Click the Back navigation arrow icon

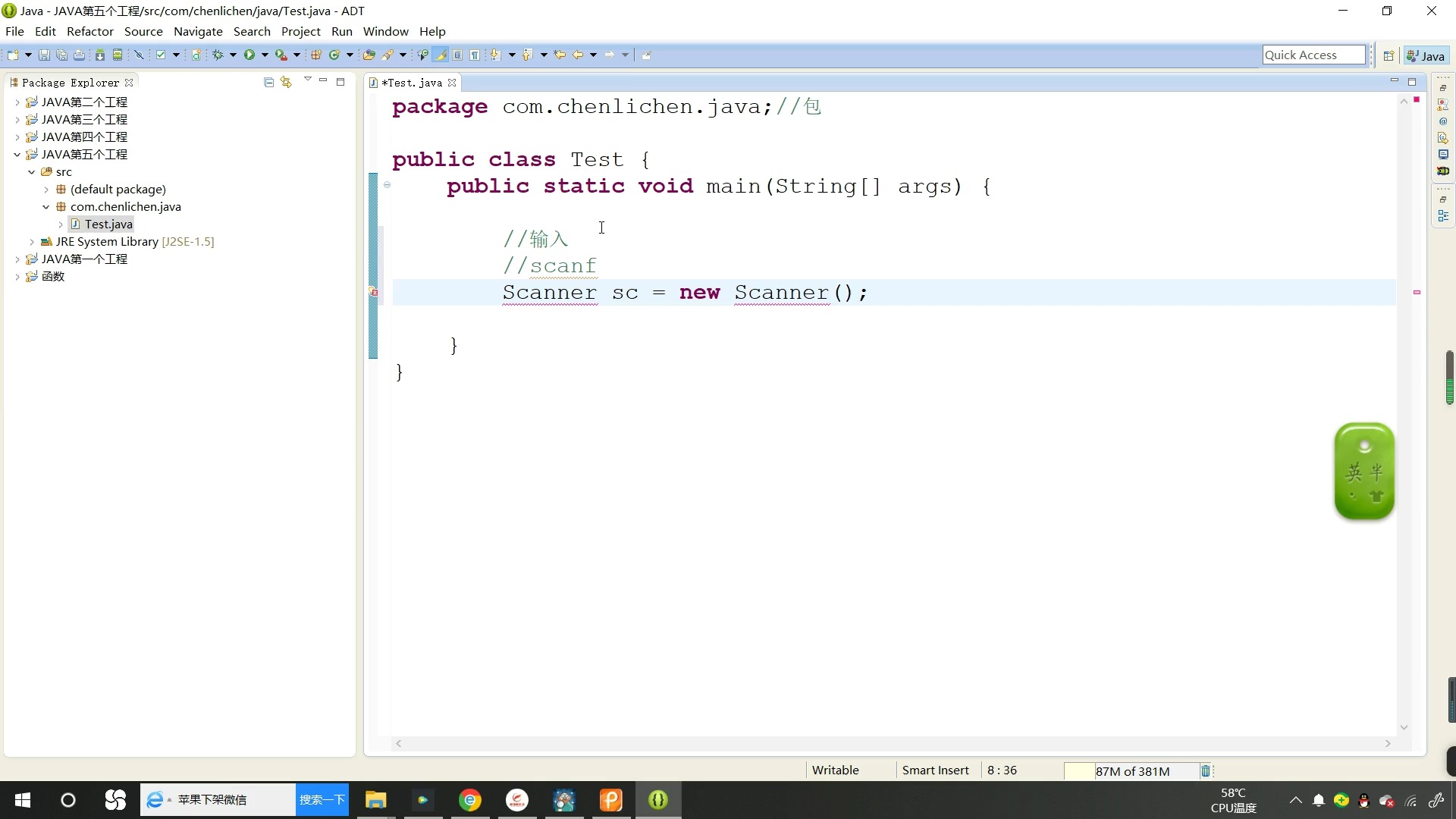point(578,55)
